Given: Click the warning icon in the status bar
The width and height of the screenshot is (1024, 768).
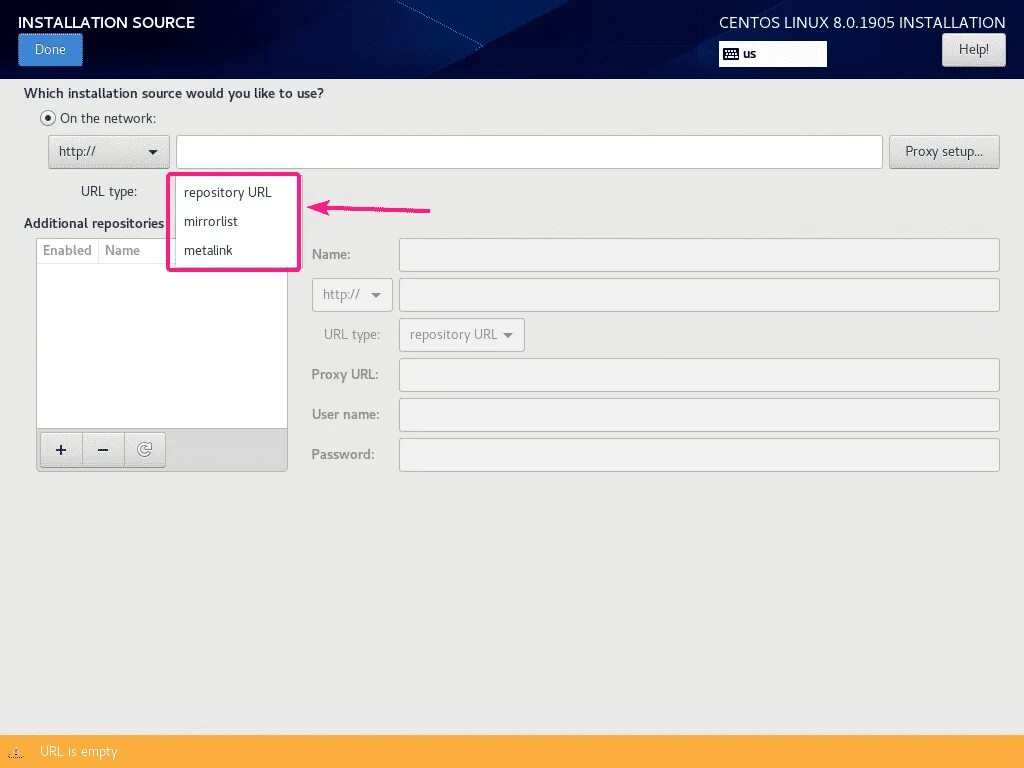Looking at the screenshot, I should tap(16, 752).
